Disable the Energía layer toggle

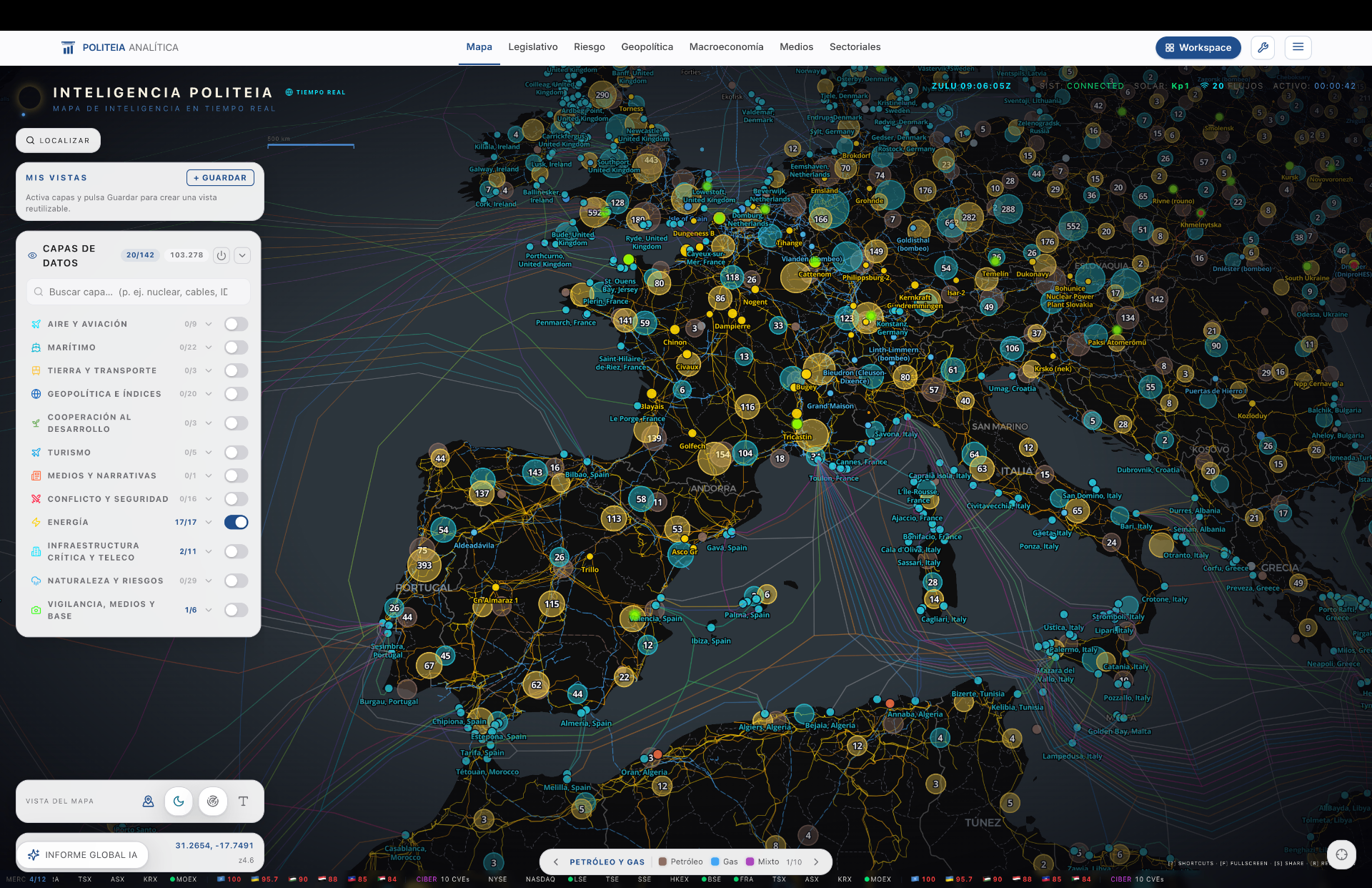point(237,523)
